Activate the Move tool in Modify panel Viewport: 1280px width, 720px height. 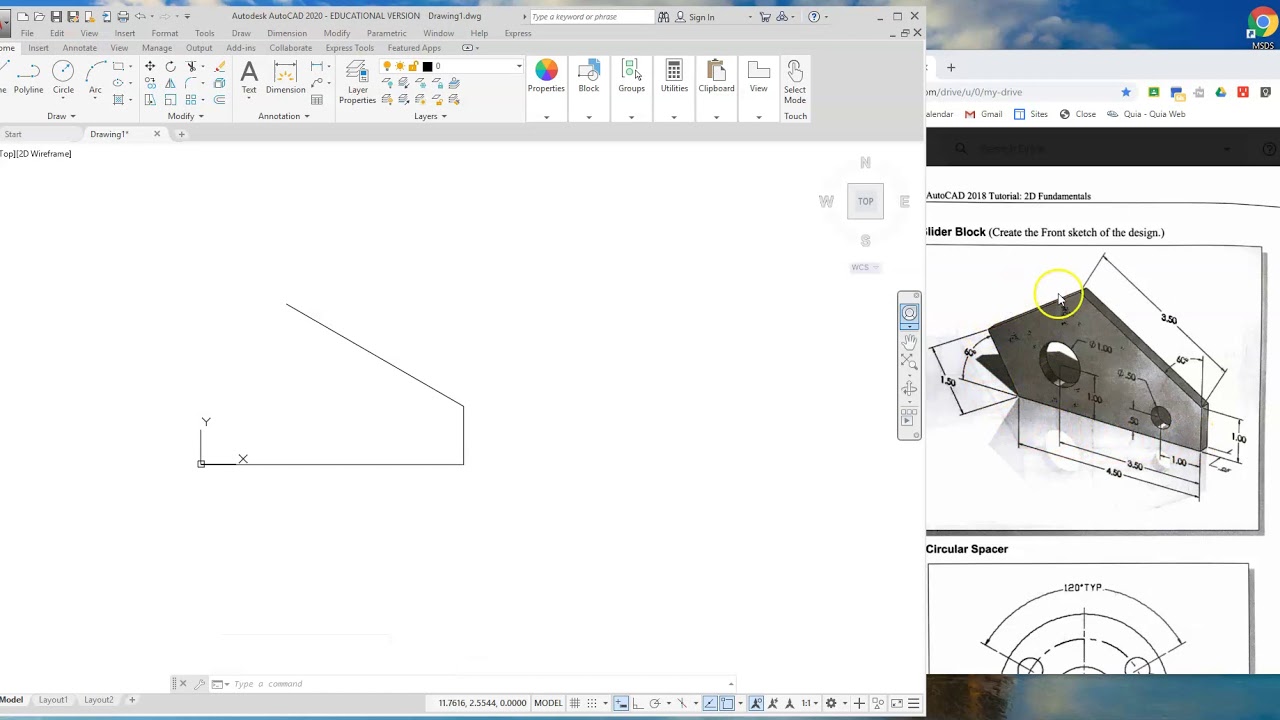(150, 66)
